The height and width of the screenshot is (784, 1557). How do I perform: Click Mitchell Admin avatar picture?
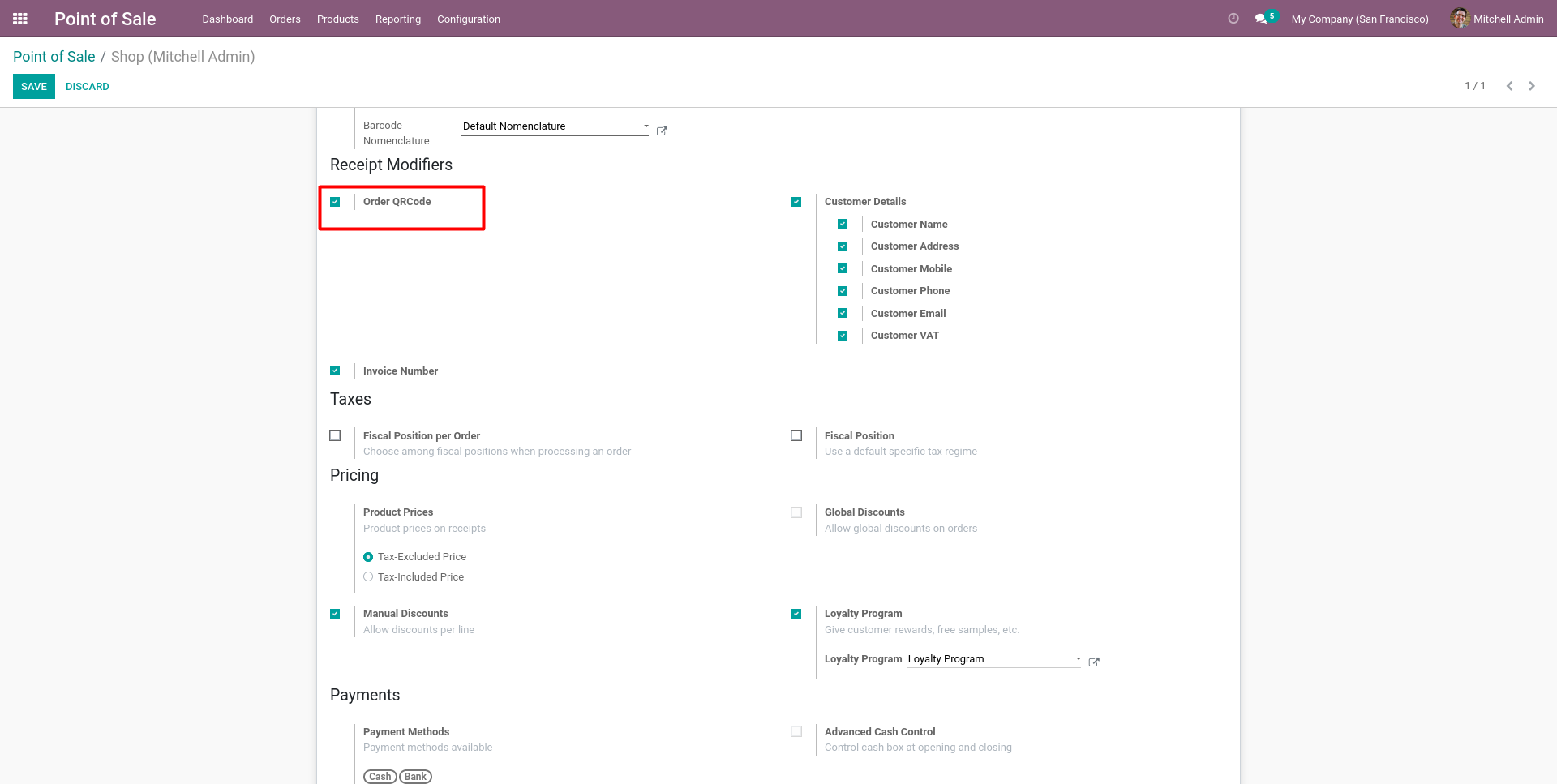click(x=1460, y=19)
